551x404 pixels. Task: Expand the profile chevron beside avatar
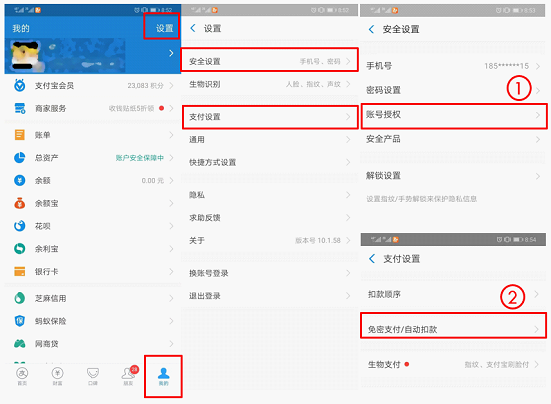pos(171,53)
